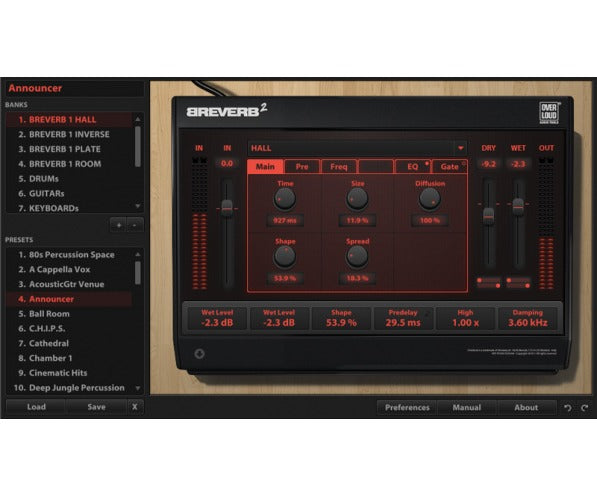The width and height of the screenshot is (597, 497).
Task: Select preset 2. A Cappella Vox
Action: (69, 270)
